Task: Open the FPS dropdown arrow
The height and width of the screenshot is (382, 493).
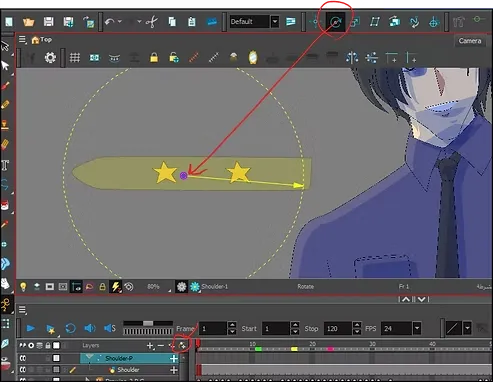Action: 417,329
